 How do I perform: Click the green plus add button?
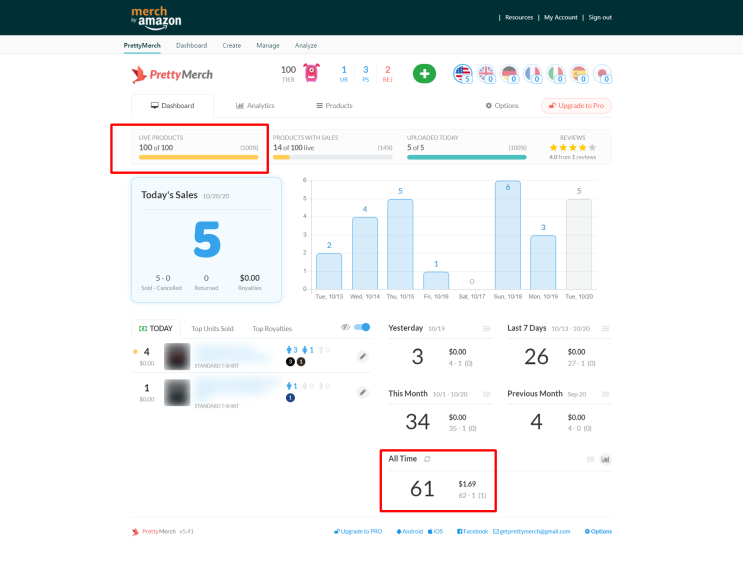coord(424,73)
